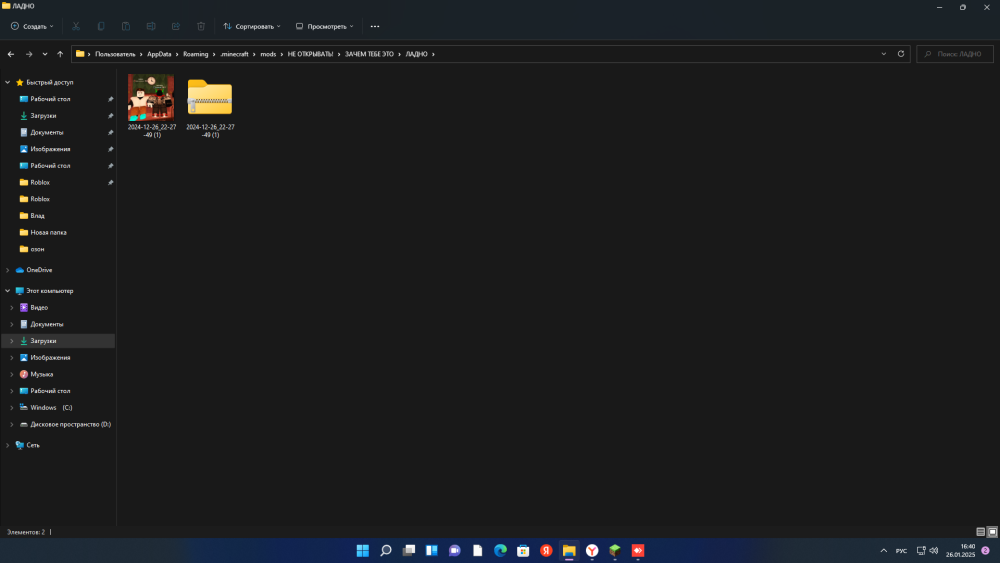Go to ЗАЧЕМ ТЕБЕ ЭТО in breadcrumb

[369, 54]
